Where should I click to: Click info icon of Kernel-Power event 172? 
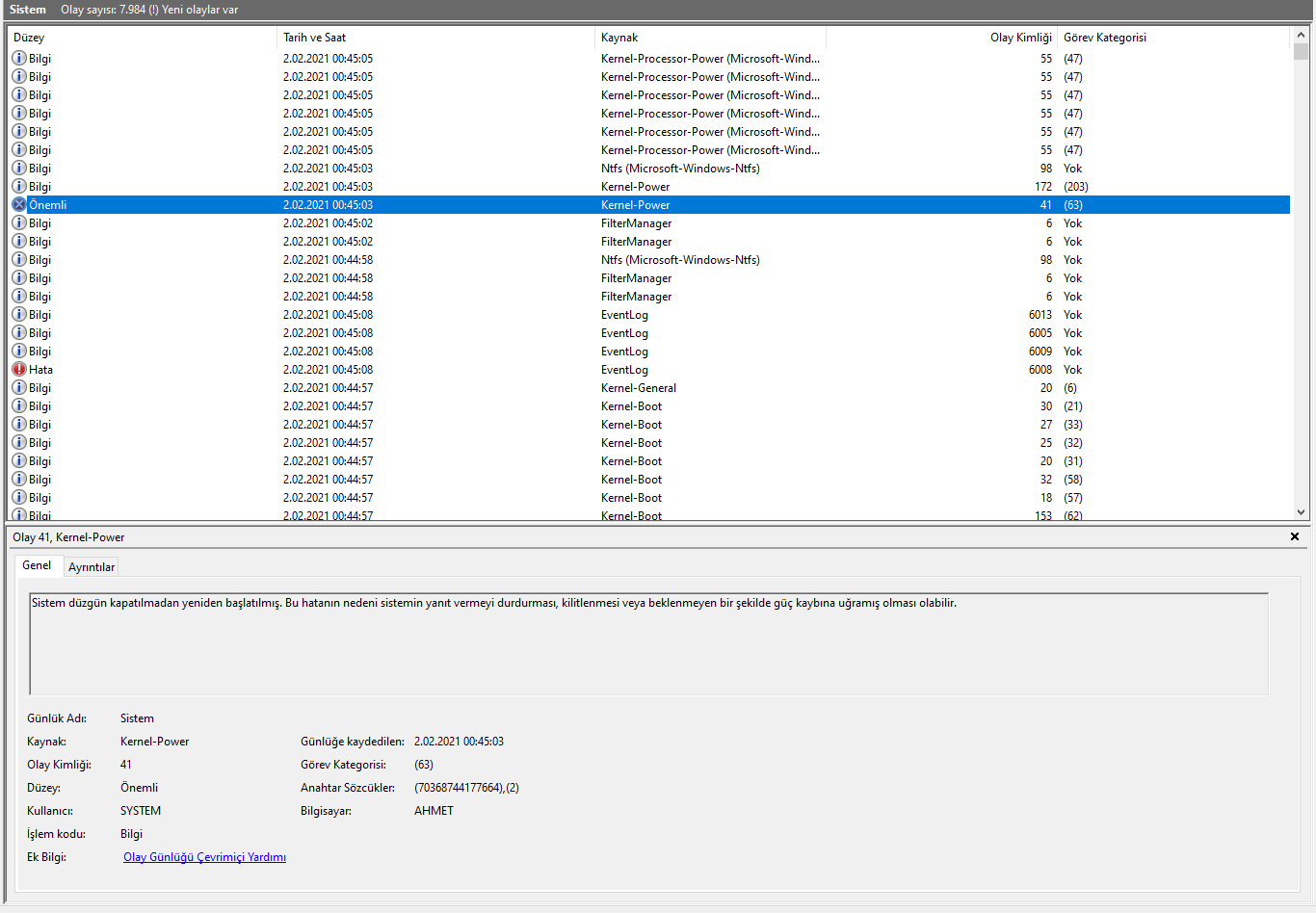tap(18, 187)
